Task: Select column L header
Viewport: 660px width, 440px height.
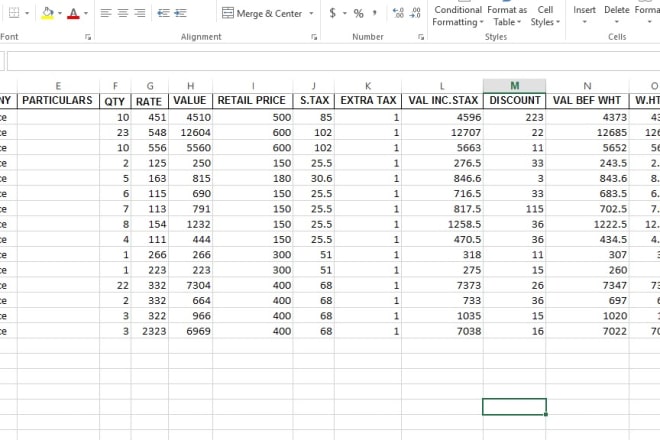Action: [x=442, y=86]
